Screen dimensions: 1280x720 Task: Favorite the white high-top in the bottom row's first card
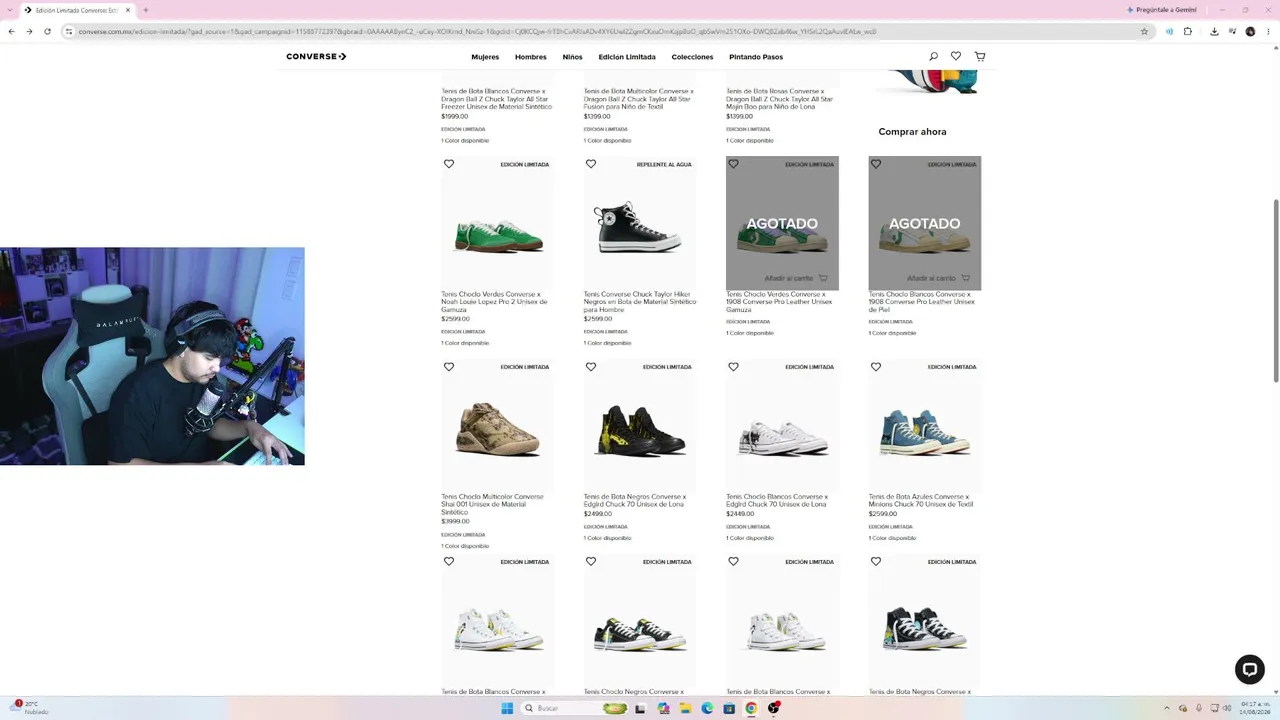pyautogui.click(x=449, y=562)
